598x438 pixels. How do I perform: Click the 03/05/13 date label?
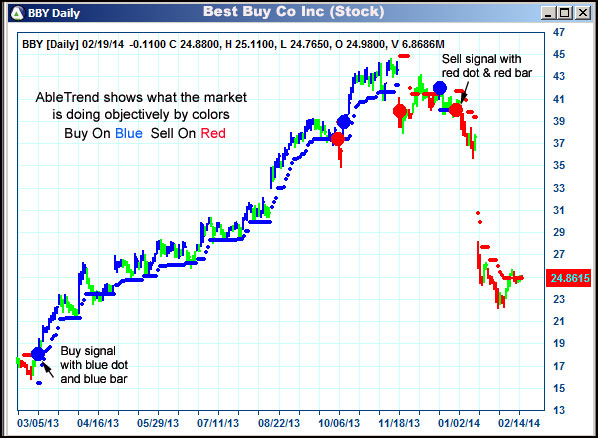[x=38, y=423]
